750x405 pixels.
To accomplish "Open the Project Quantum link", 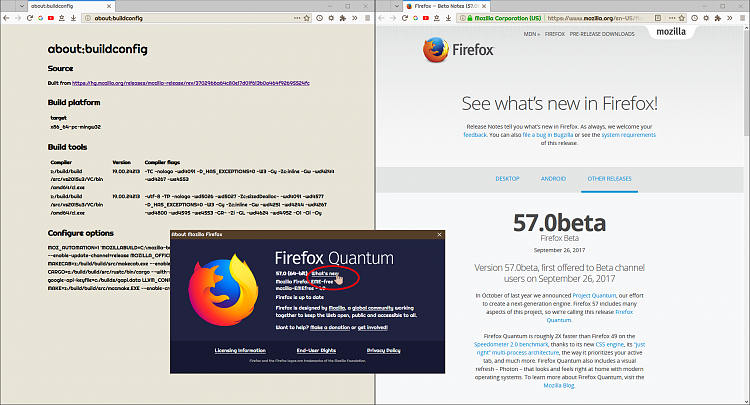I will point(594,296).
